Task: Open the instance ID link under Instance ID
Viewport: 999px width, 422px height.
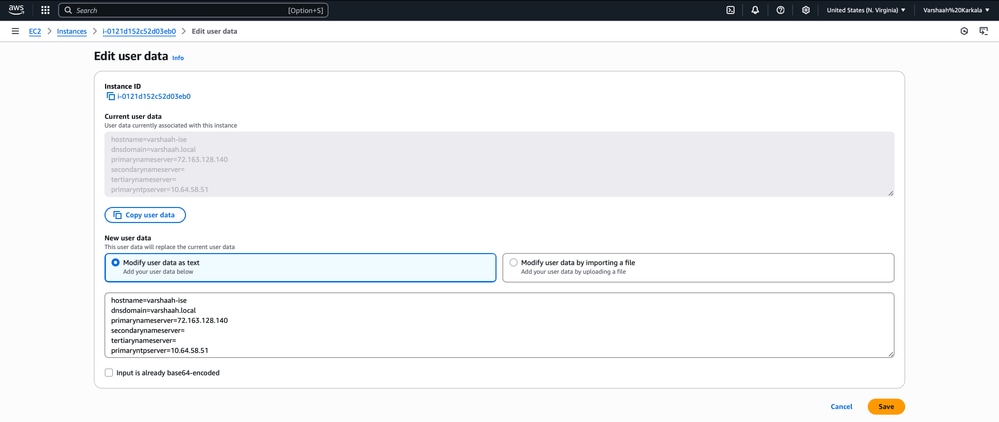Action: click(154, 97)
